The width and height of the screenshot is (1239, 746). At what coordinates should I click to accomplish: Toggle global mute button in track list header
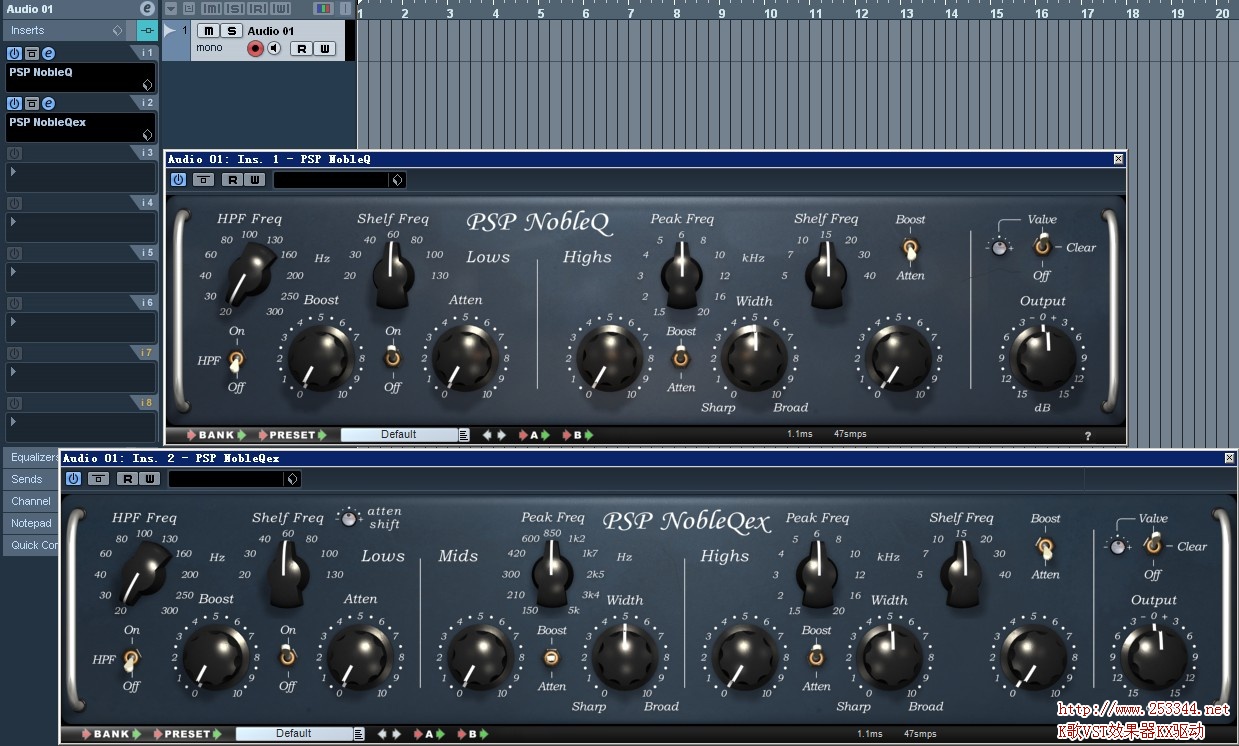coord(212,9)
